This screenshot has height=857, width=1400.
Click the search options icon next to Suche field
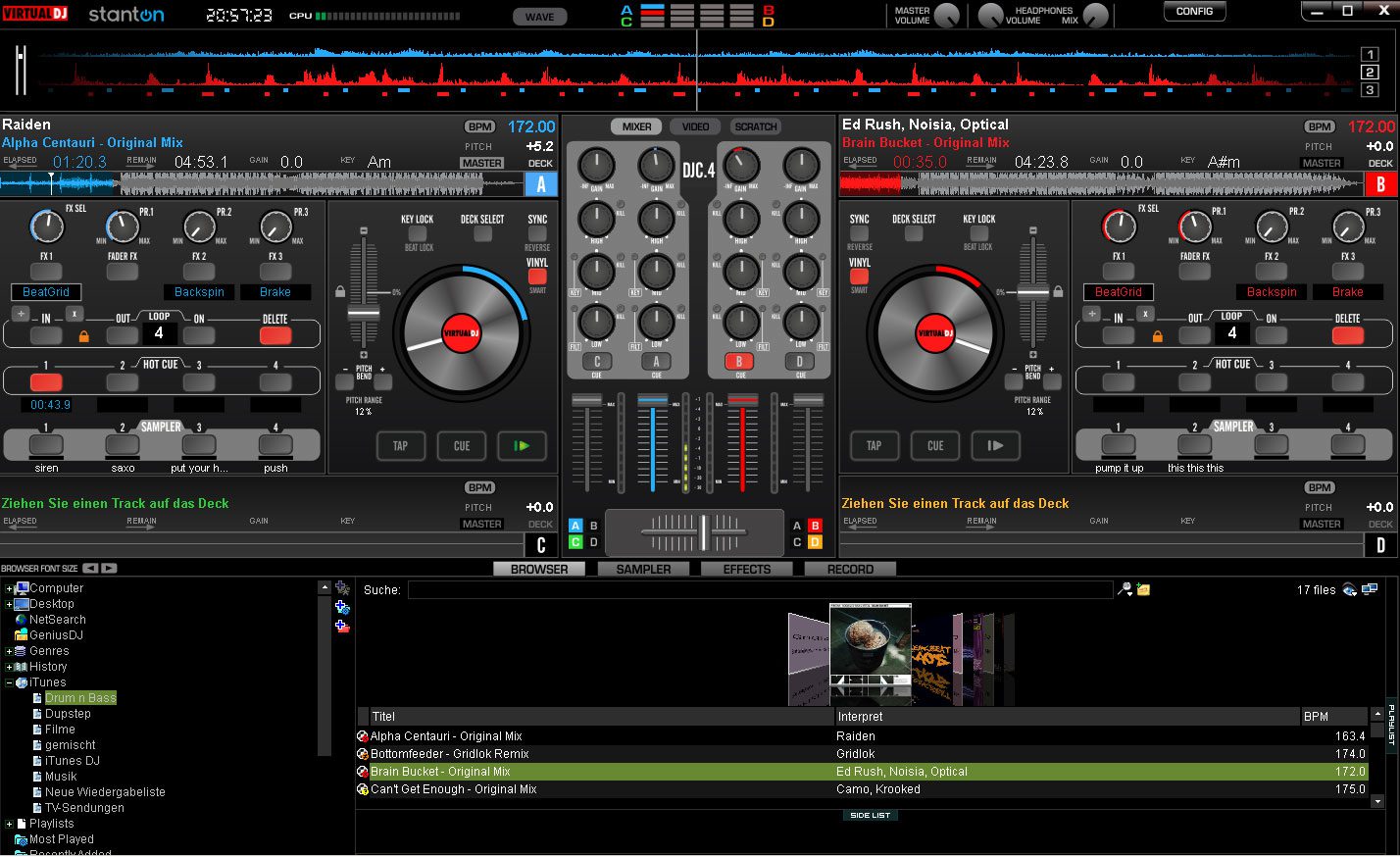(x=1125, y=589)
